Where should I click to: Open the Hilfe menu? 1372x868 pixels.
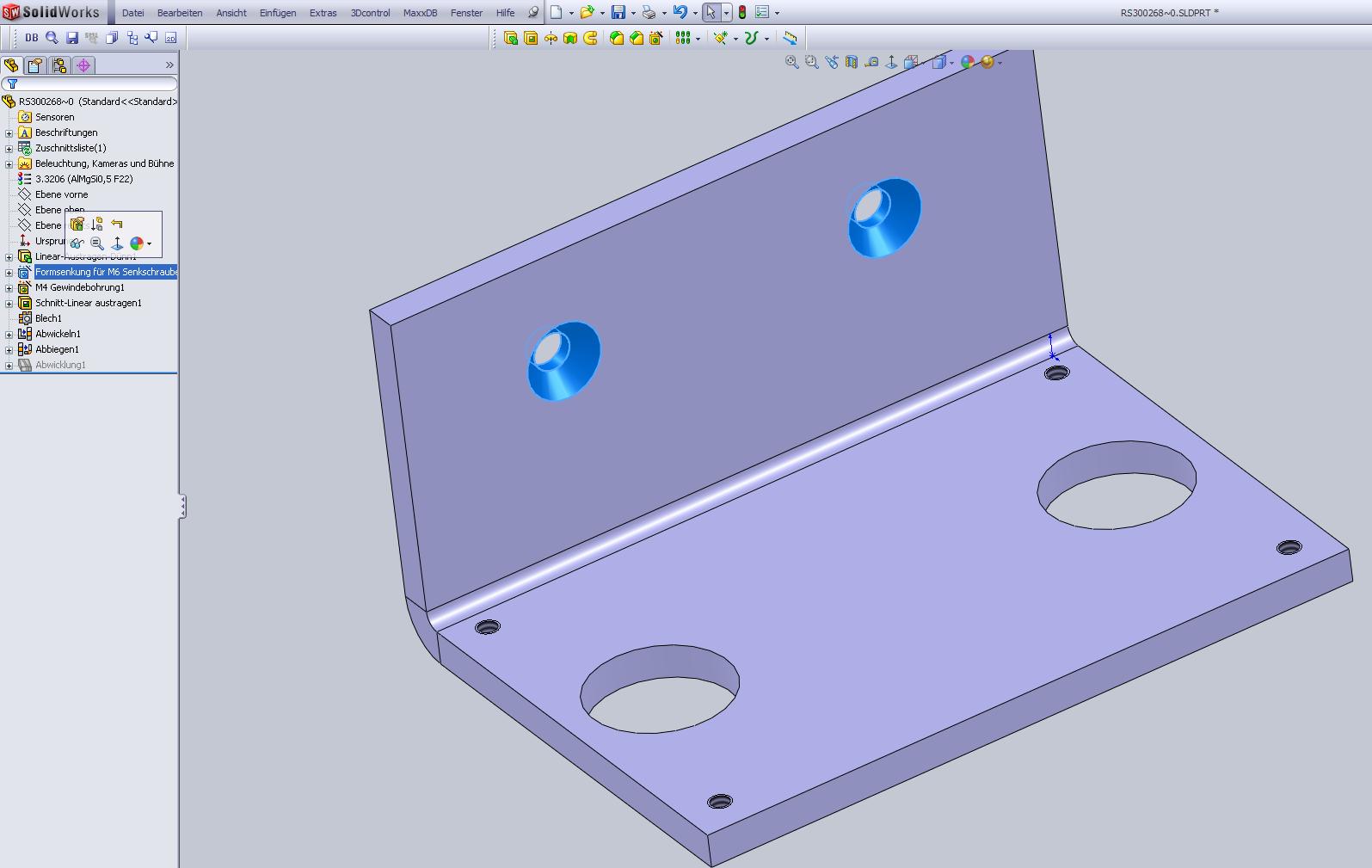pos(505,13)
